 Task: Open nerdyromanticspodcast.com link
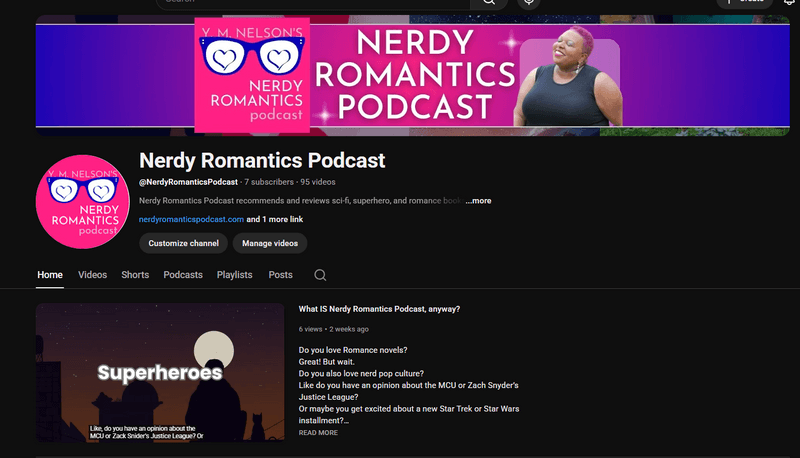(191, 219)
